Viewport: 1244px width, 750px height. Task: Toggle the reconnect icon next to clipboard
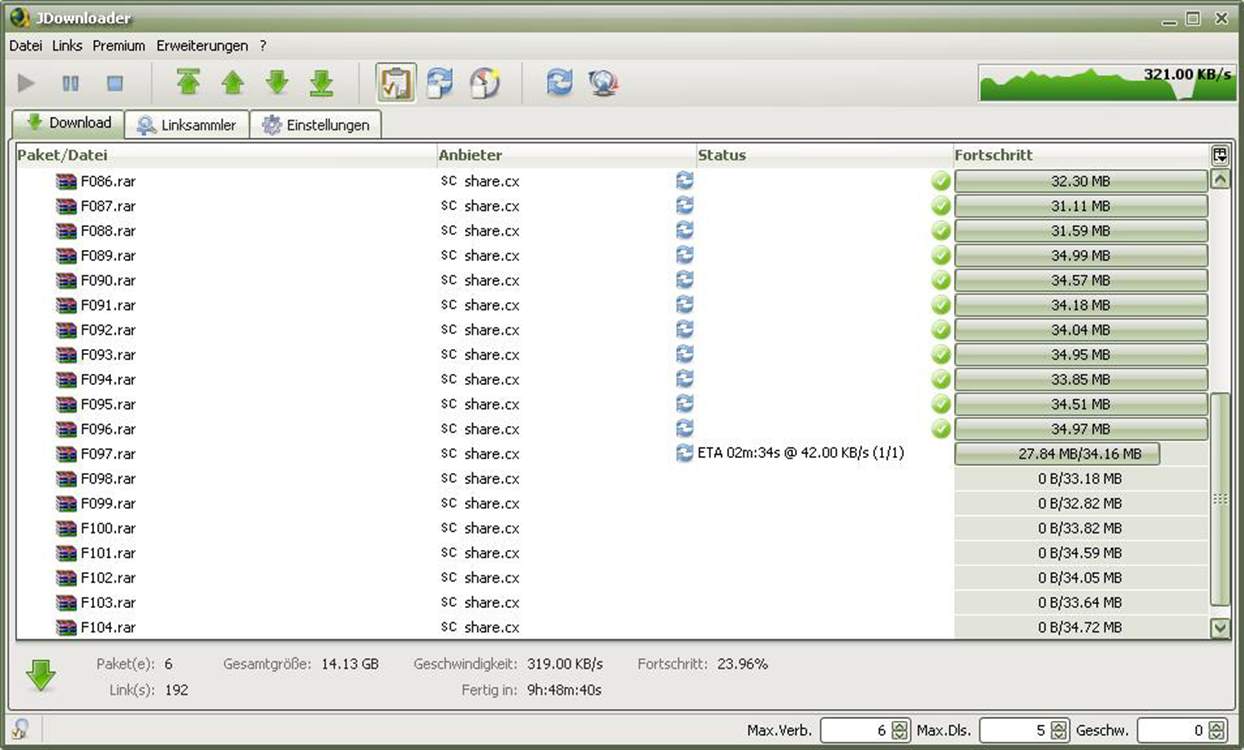point(440,83)
